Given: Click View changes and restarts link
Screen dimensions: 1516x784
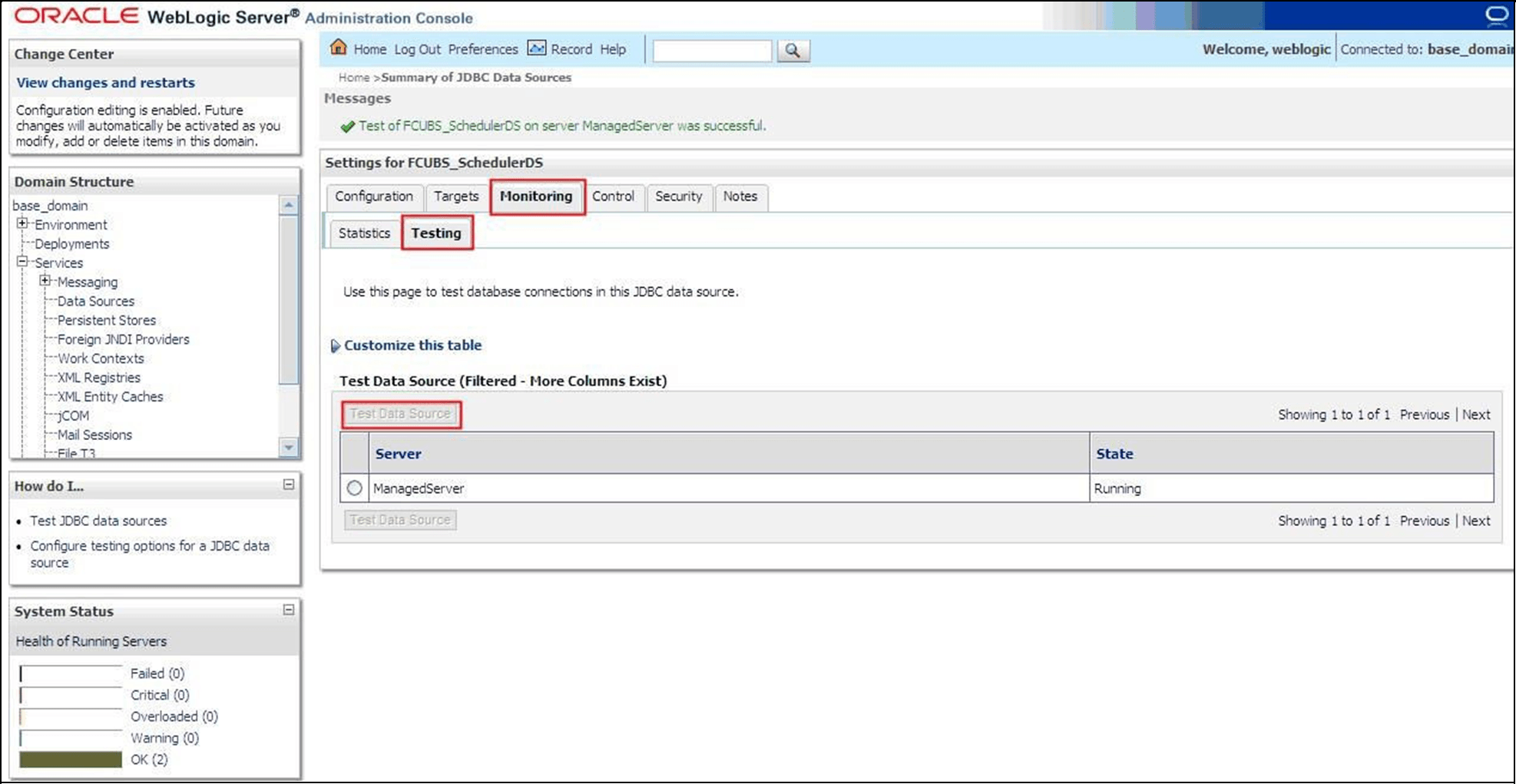Looking at the screenshot, I should coord(106,83).
